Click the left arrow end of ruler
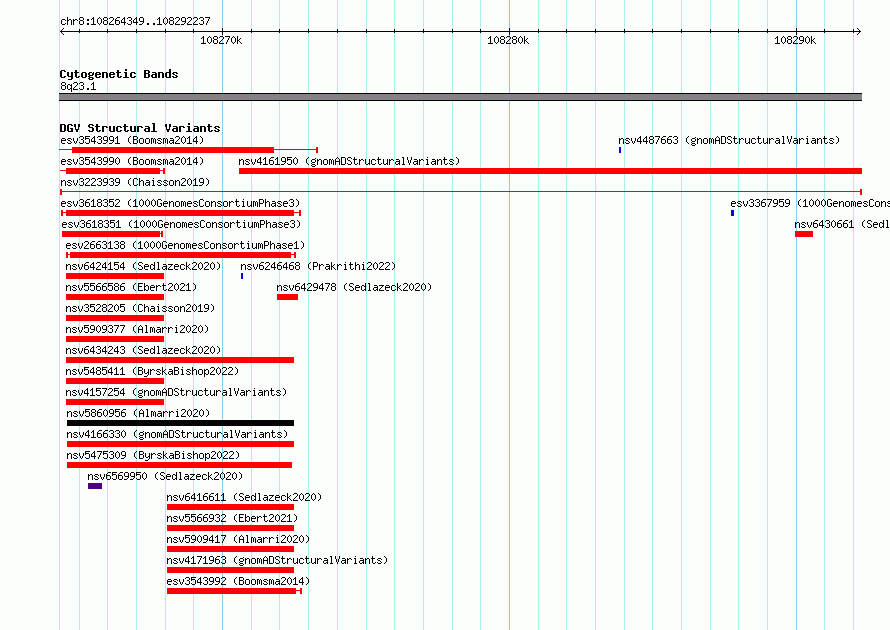Viewport: 890px width, 630px height. 63,31
